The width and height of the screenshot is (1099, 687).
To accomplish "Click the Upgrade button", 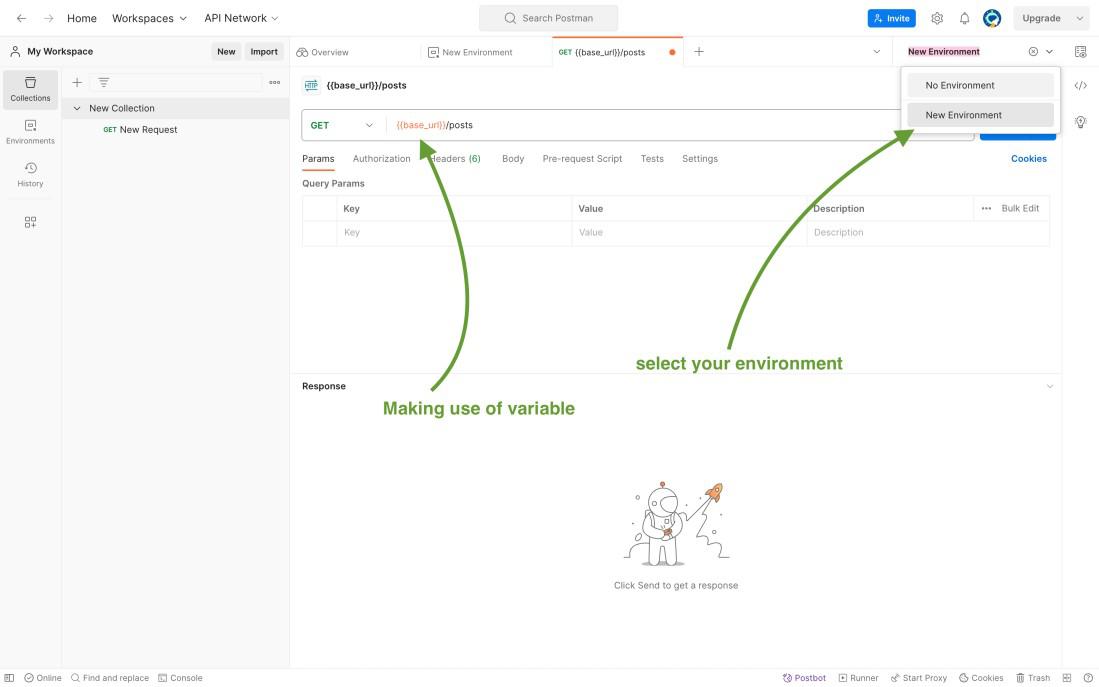I will point(1041,18).
